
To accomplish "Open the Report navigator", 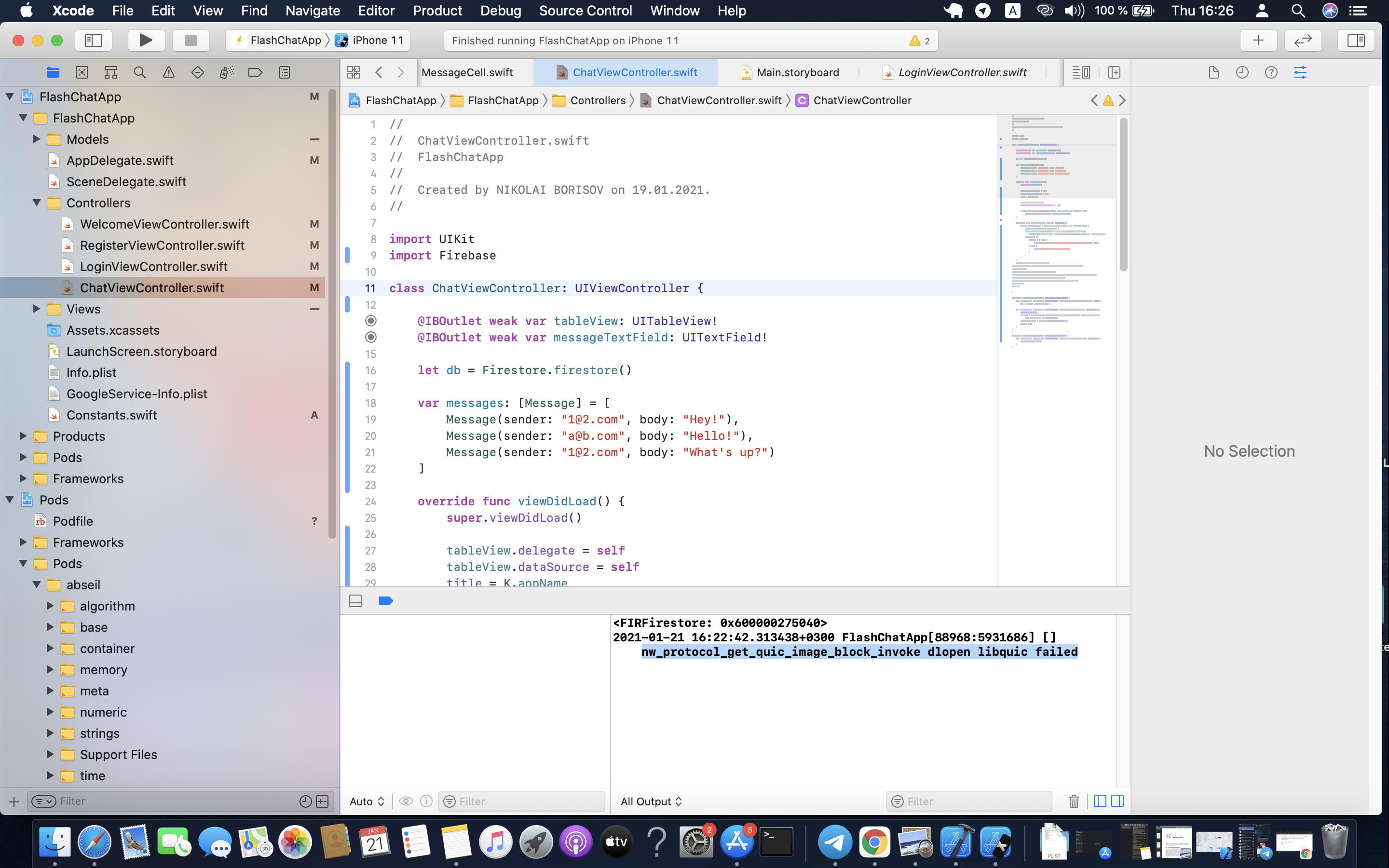I will [284, 72].
